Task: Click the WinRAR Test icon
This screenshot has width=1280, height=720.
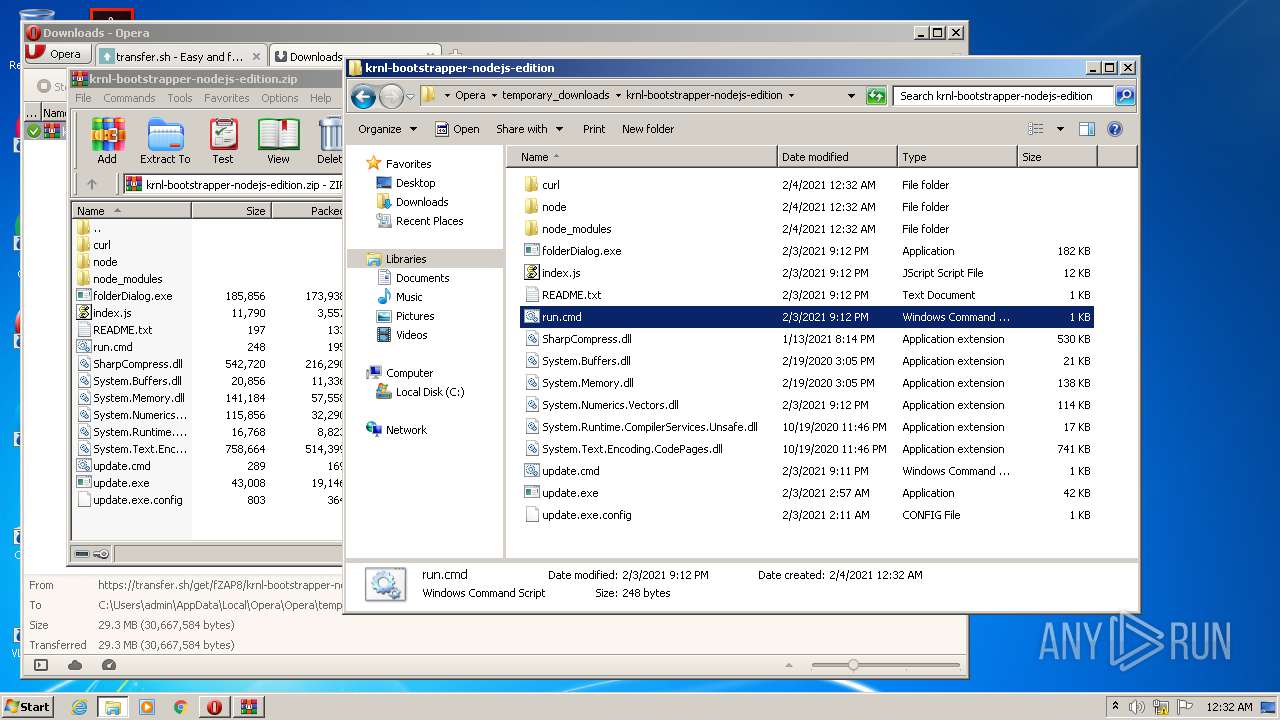Action: click(223, 140)
